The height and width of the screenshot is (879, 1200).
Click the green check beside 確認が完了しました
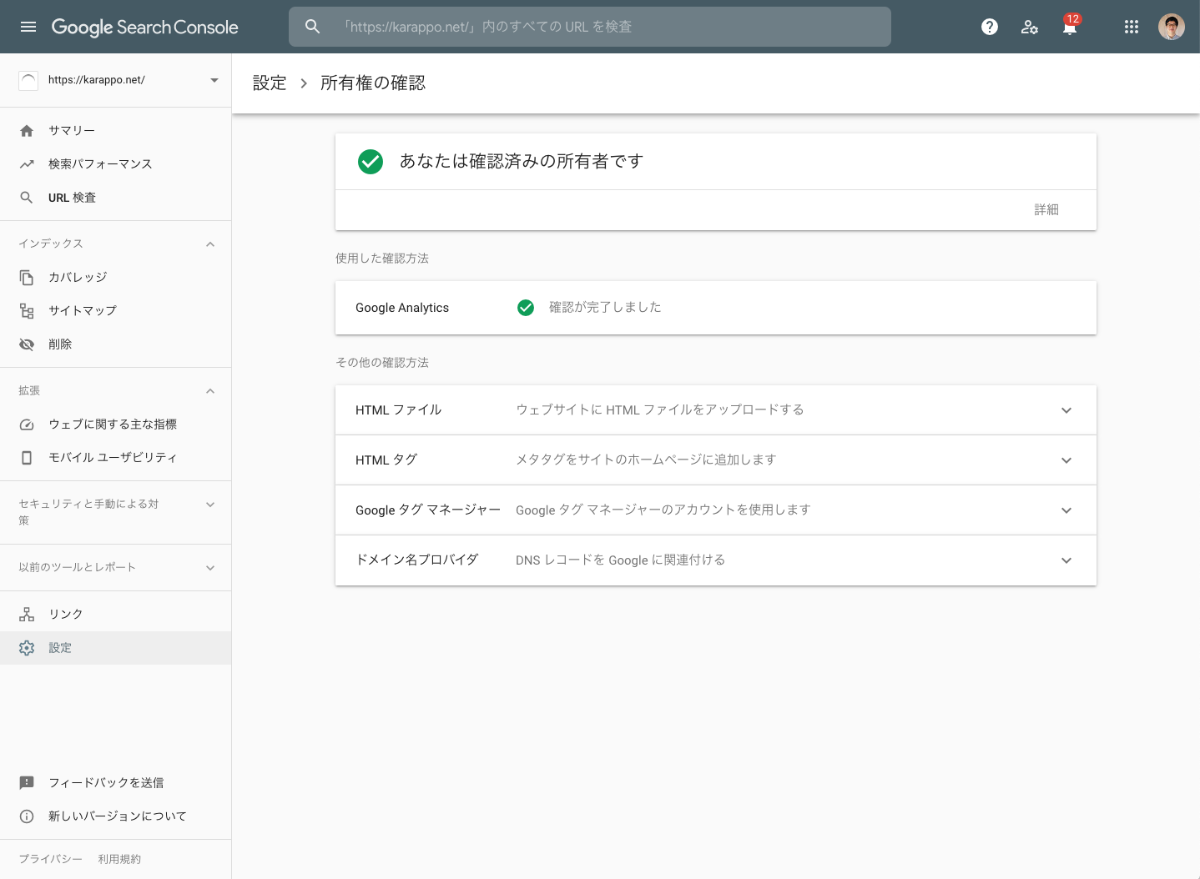tap(526, 308)
